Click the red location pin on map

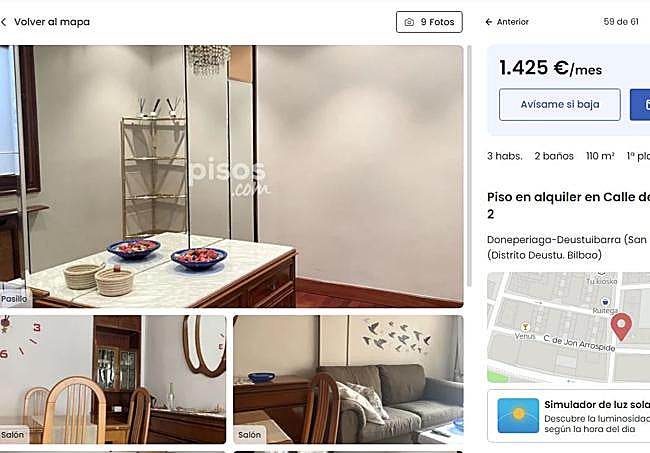click(x=621, y=327)
